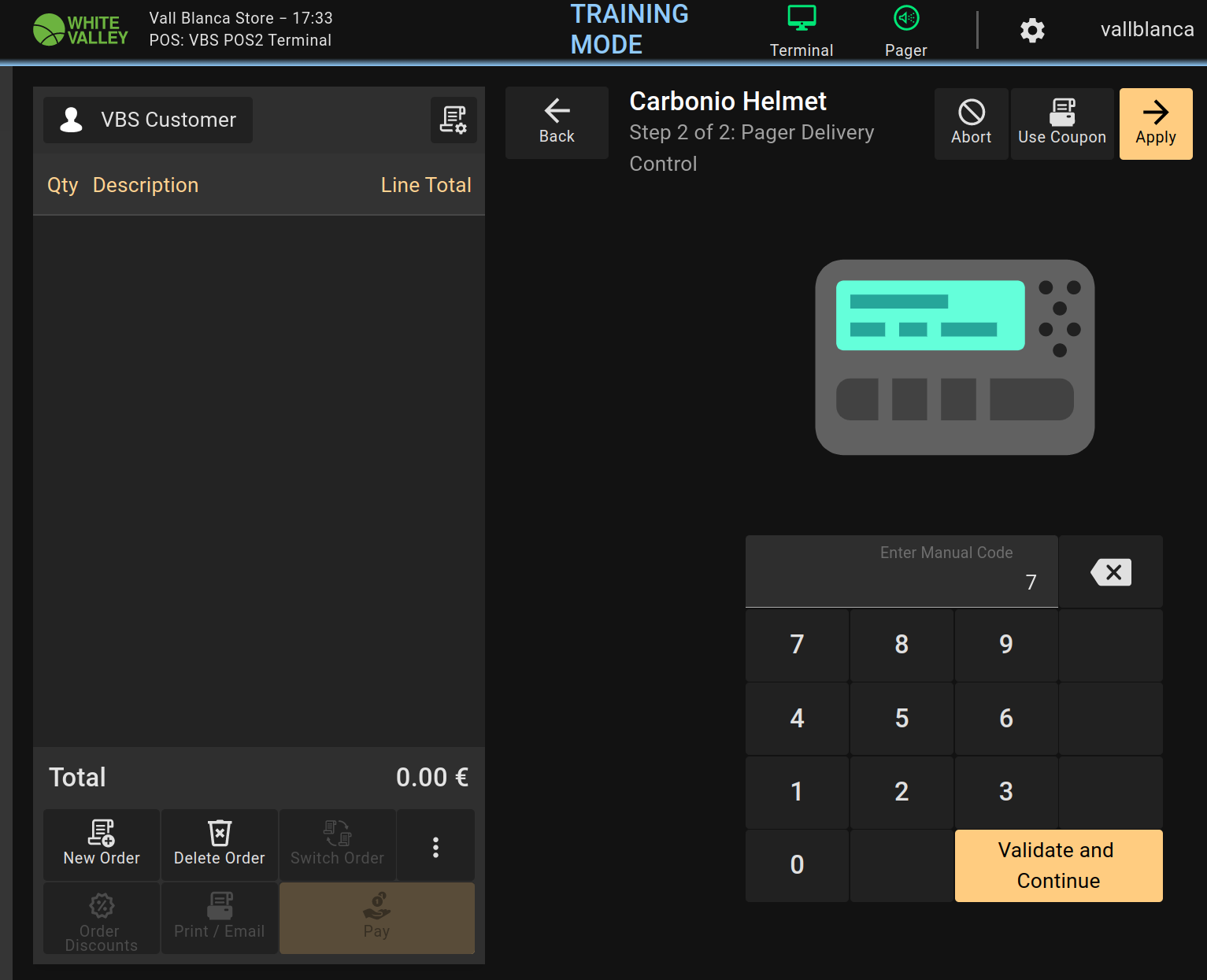The image size is (1207, 980).
Task: Go back with the Back arrow
Action: click(557, 123)
